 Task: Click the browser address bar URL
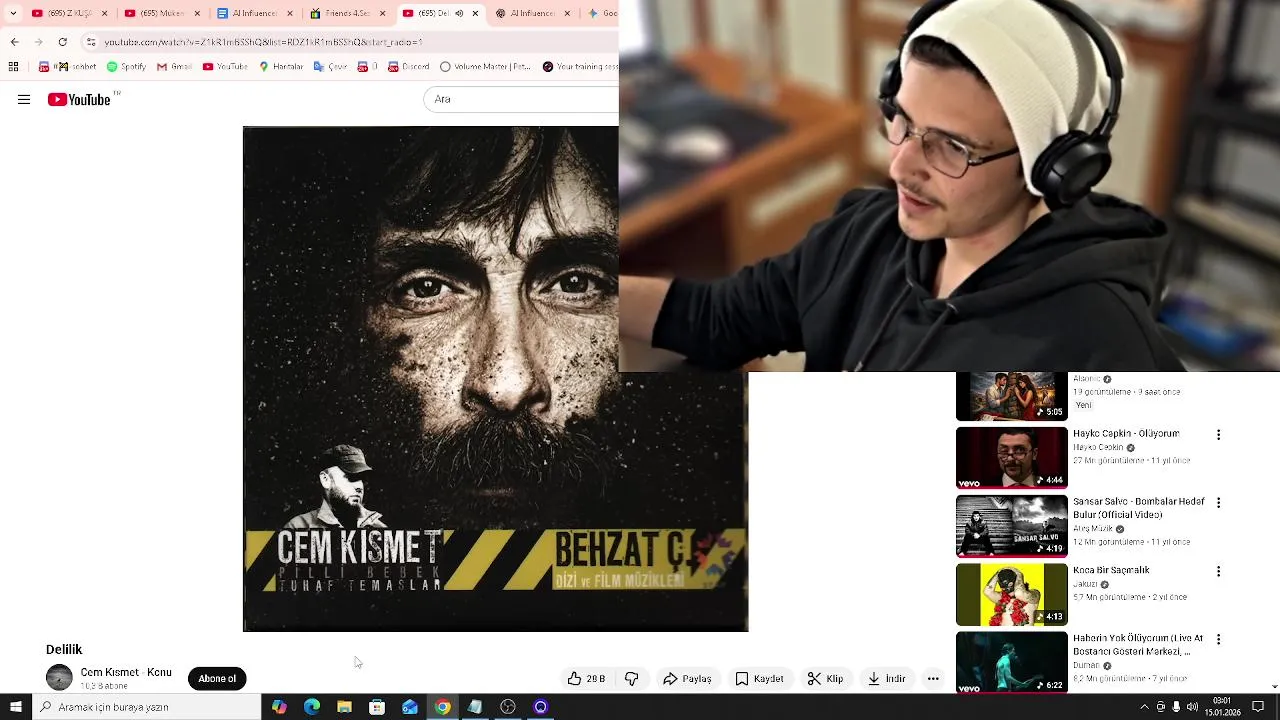coord(263,42)
